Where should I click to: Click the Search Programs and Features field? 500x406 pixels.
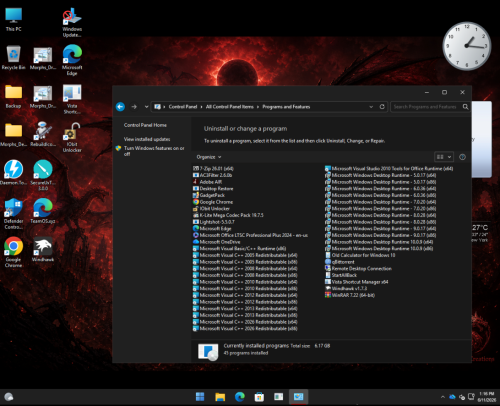click(x=425, y=107)
